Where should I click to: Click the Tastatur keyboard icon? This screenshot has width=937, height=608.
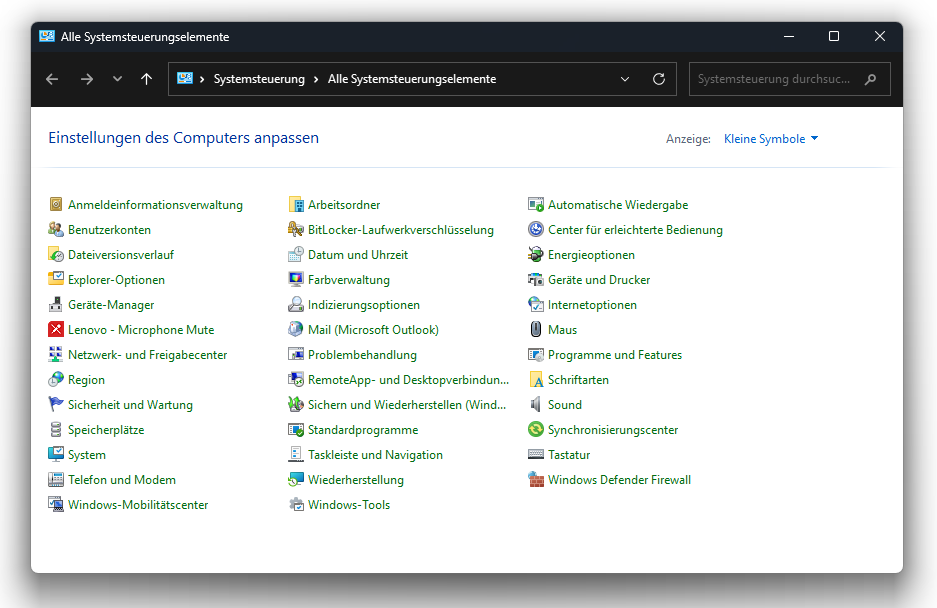point(536,455)
